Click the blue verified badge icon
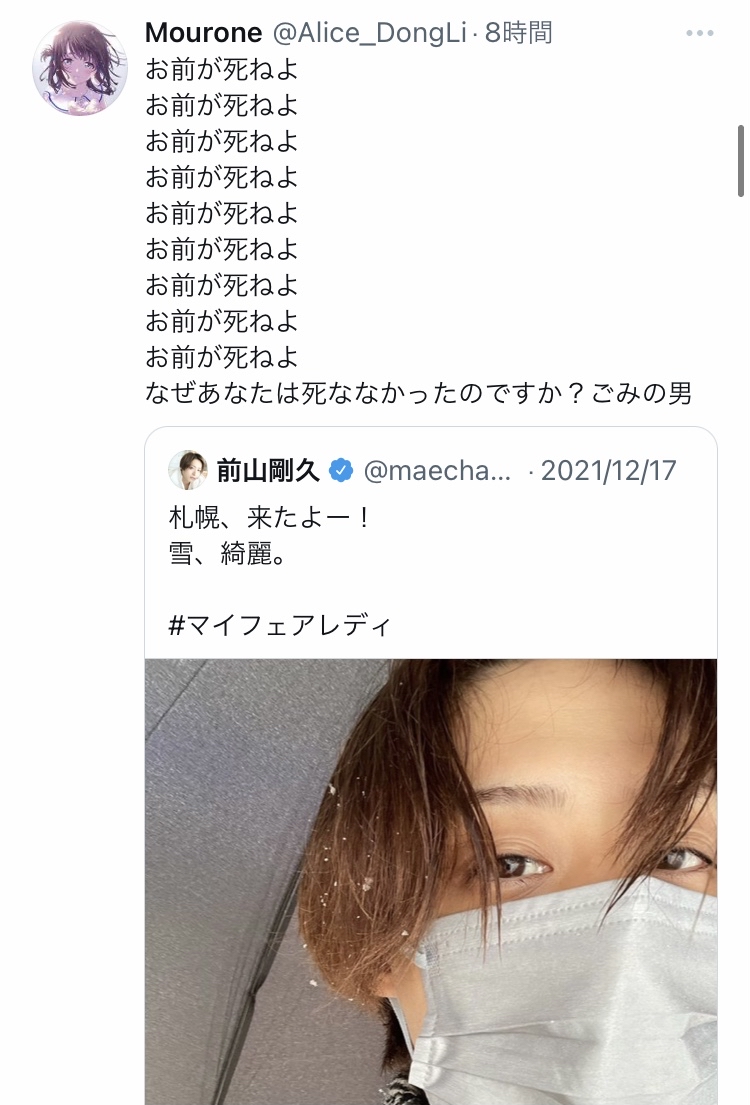750x1105 pixels. (x=343, y=470)
